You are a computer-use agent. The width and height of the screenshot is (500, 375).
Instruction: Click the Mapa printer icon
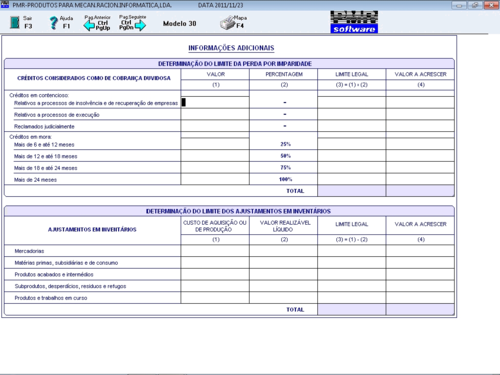coord(228,23)
